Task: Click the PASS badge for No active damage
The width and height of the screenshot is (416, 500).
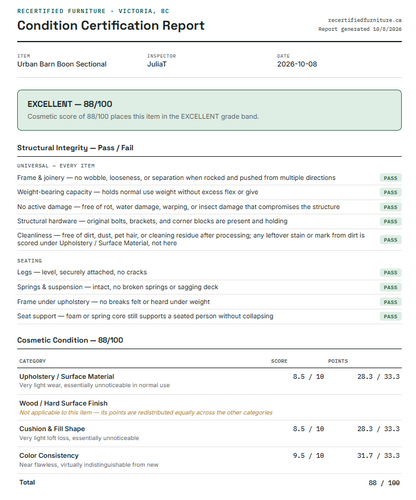Action: point(390,207)
